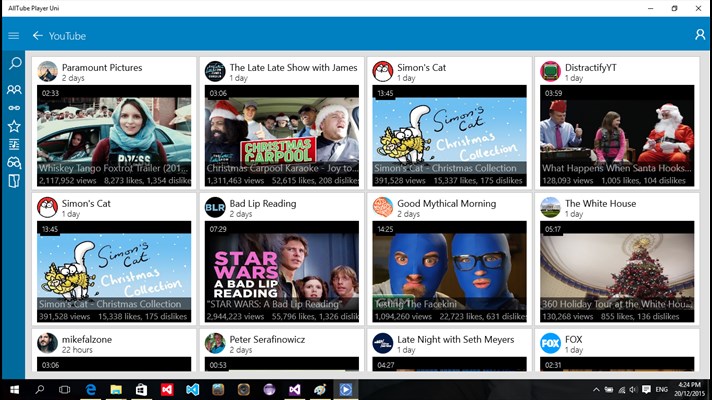Open the Late Night with Seth Meyers name

(x=455, y=339)
